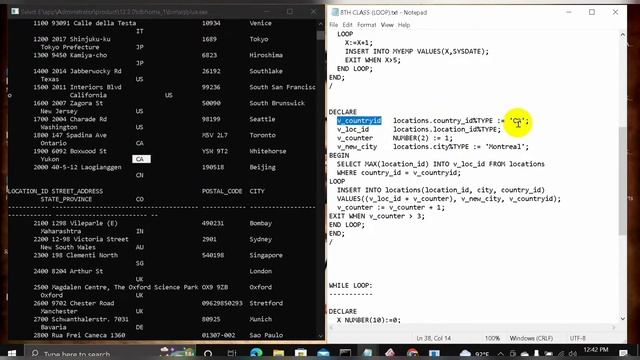Click v_counter NUMBER(2) declaration line
The height and width of the screenshot is (360, 640).
pyautogui.click(x=395, y=138)
